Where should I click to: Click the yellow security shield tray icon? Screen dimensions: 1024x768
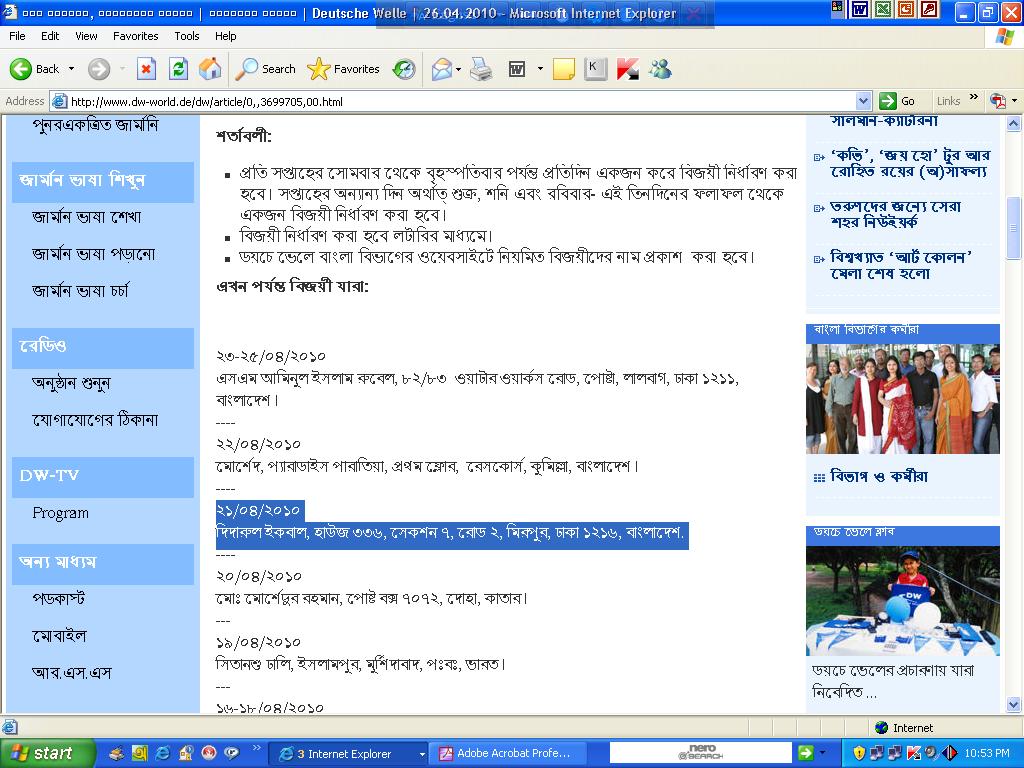tap(859, 753)
